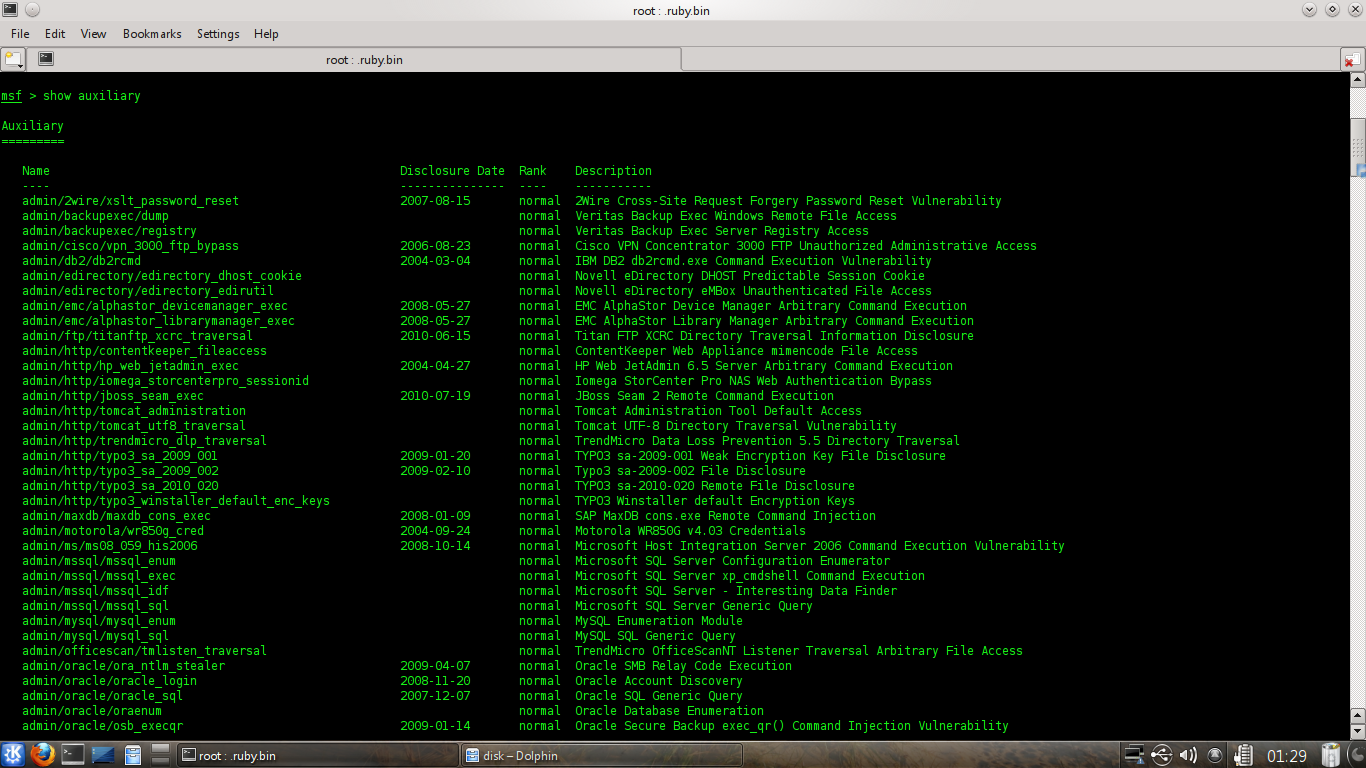Open the File menu

pyautogui.click(x=20, y=34)
